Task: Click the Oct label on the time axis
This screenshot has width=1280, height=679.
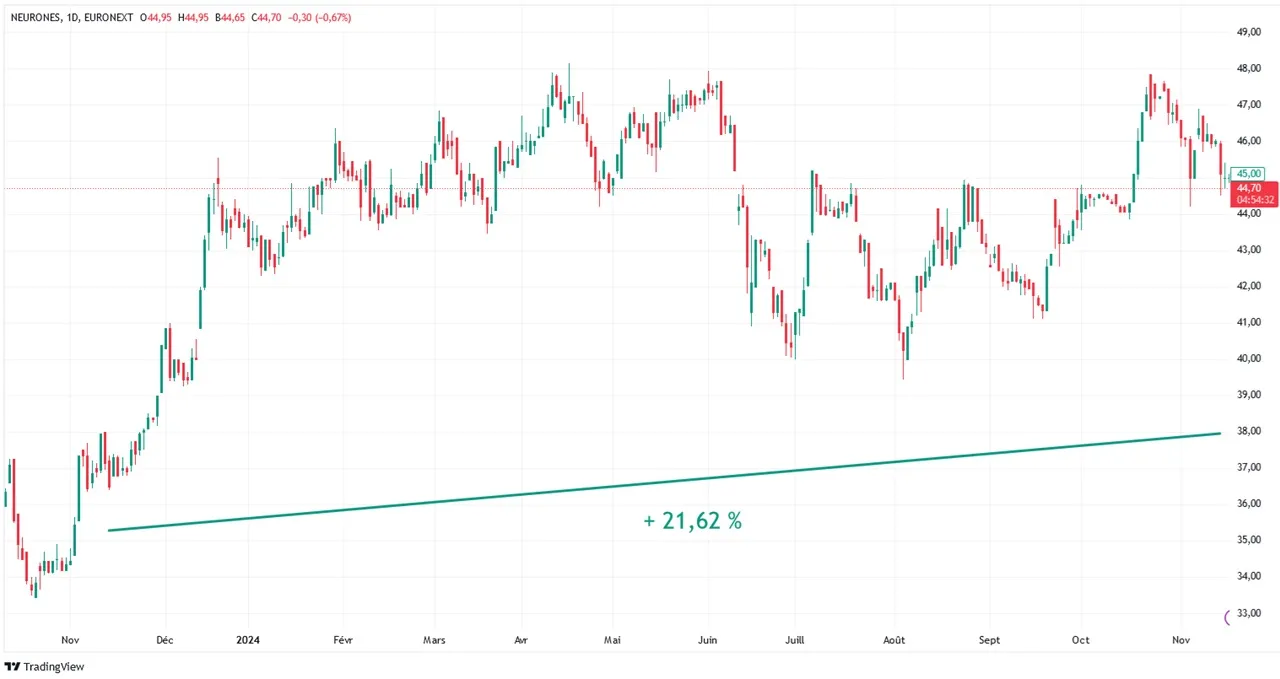Action: (1080, 640)
